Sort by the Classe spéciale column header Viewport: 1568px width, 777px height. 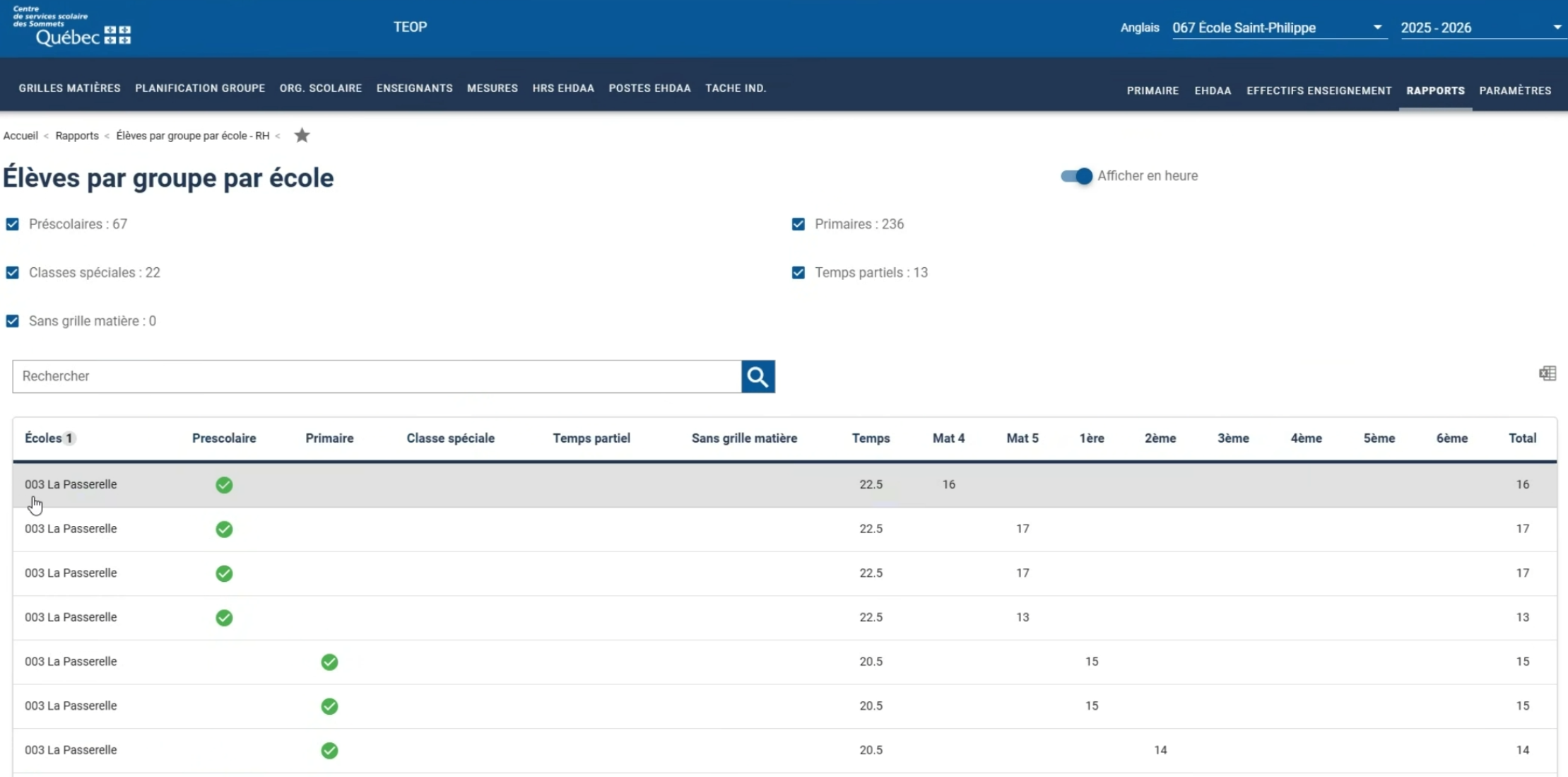[450, 438]
